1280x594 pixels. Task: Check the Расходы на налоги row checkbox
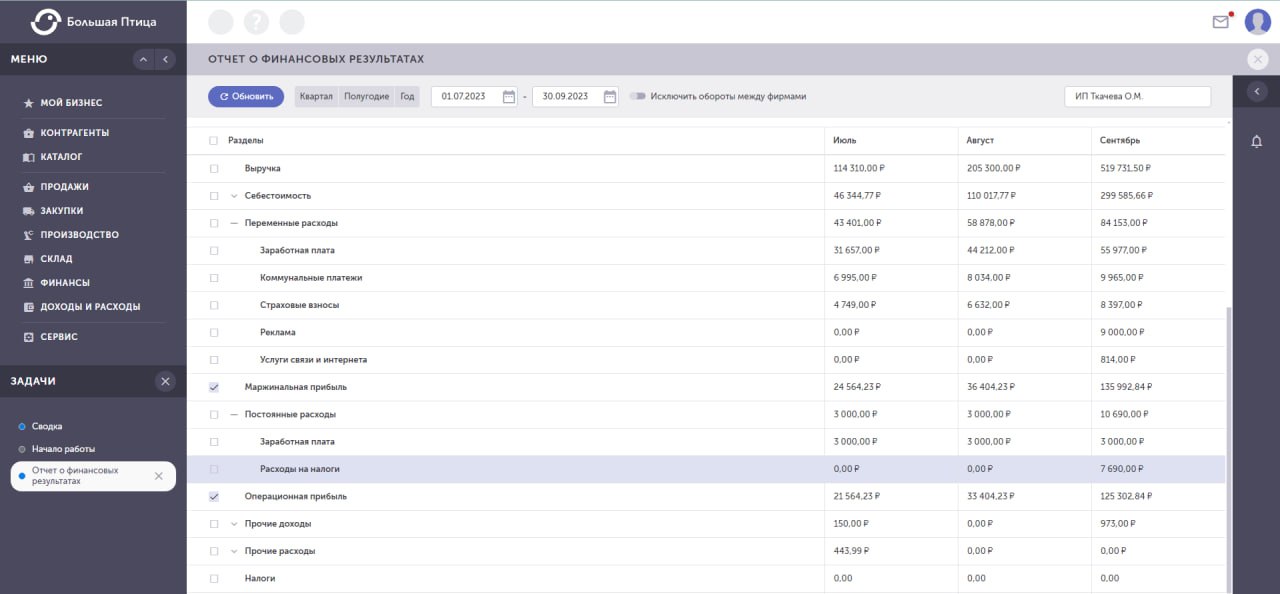tap(213, 469)
